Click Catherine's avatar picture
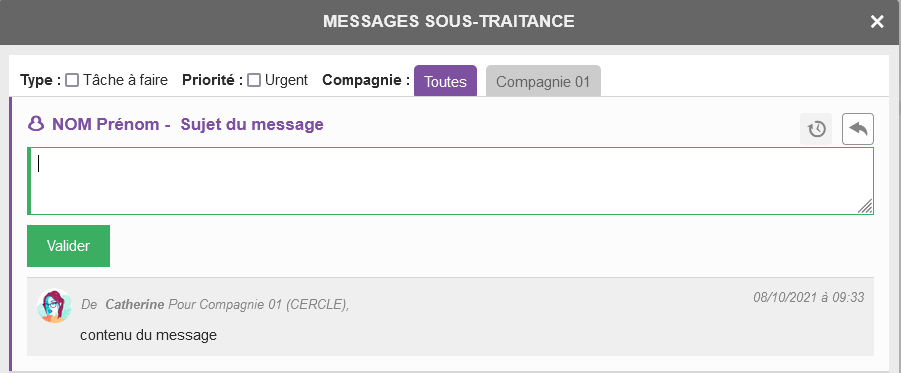The height and width of the screenshot is (373, 901). [55, 306]
